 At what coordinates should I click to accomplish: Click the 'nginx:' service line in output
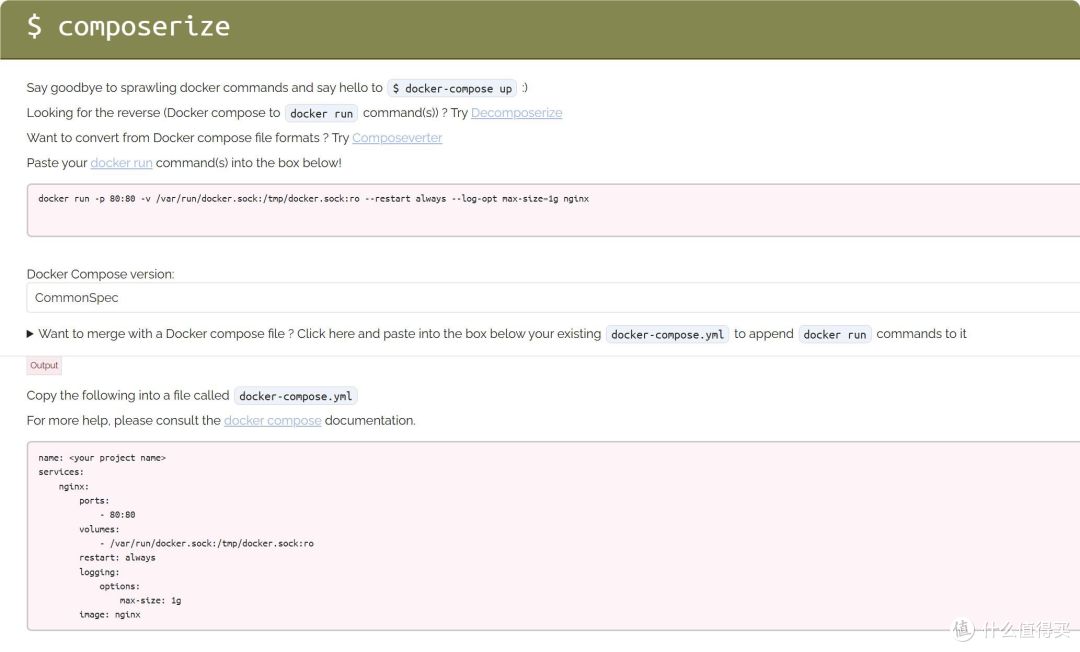pyautogui.click(x=74, y=487)
